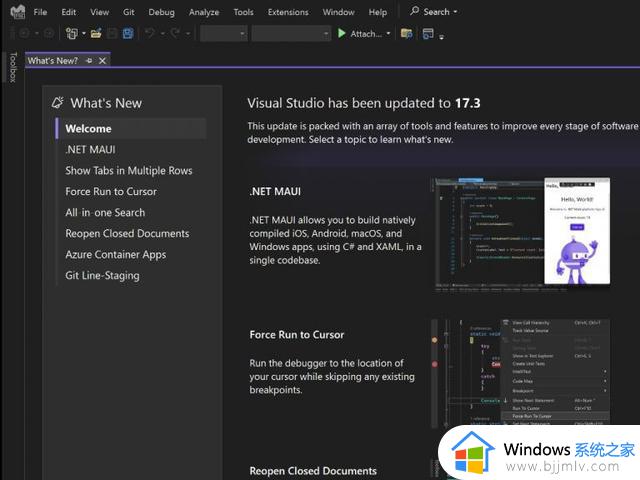Image resolution: width=640 pixels, height=480 pixels.
Task: Click the Save toolbar icon
Action: [x=112, y=33]
